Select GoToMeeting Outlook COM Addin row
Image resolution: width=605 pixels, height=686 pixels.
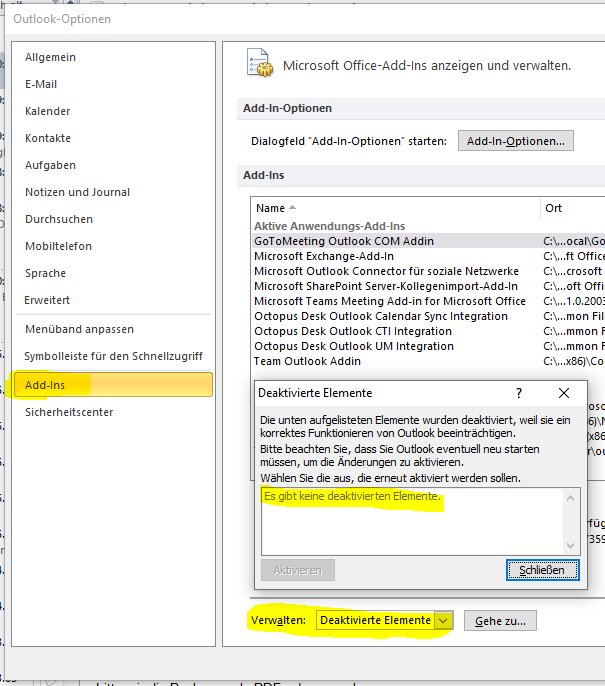coord(429,241)
